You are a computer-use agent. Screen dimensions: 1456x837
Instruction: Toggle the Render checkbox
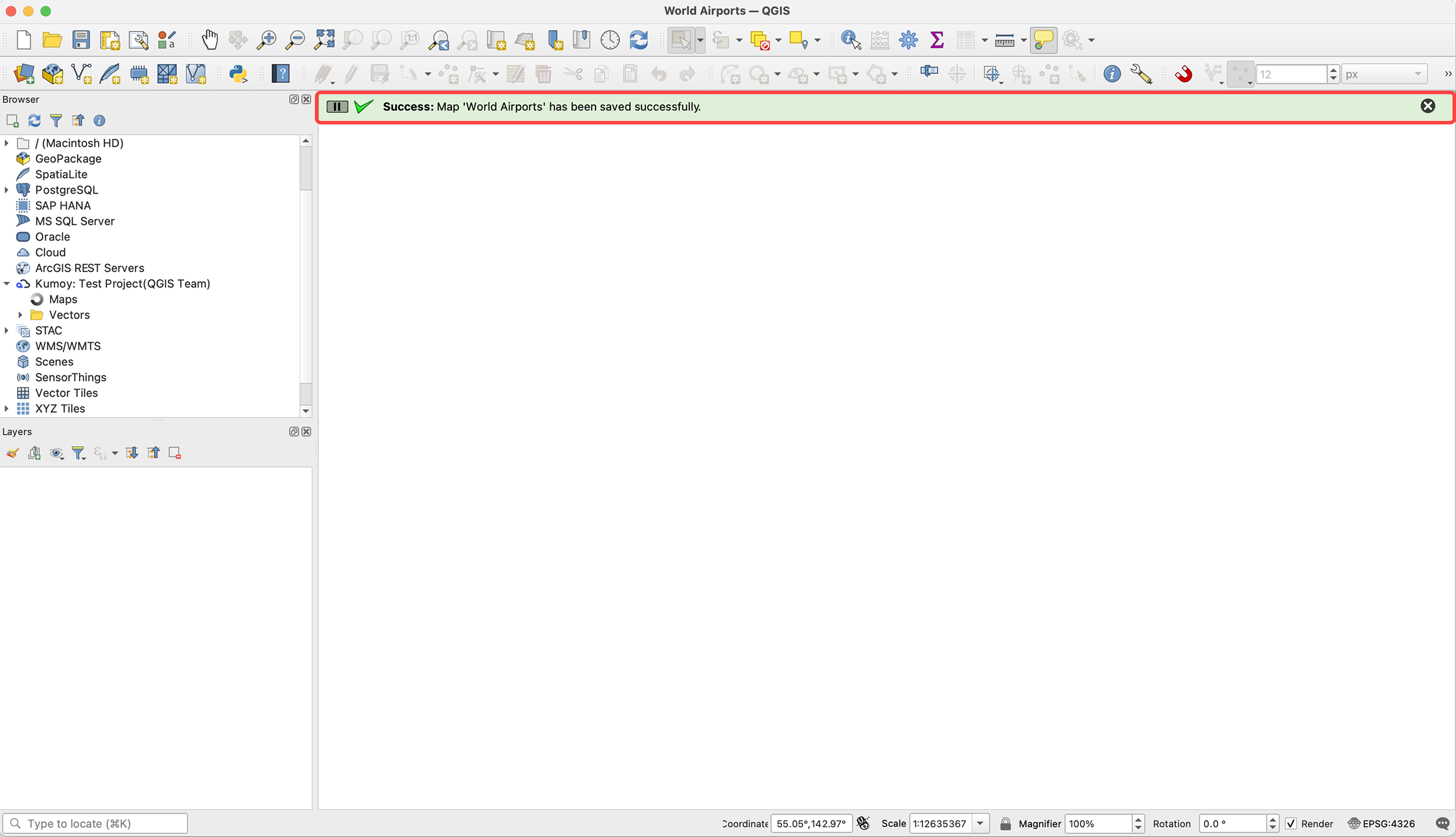1291,824
